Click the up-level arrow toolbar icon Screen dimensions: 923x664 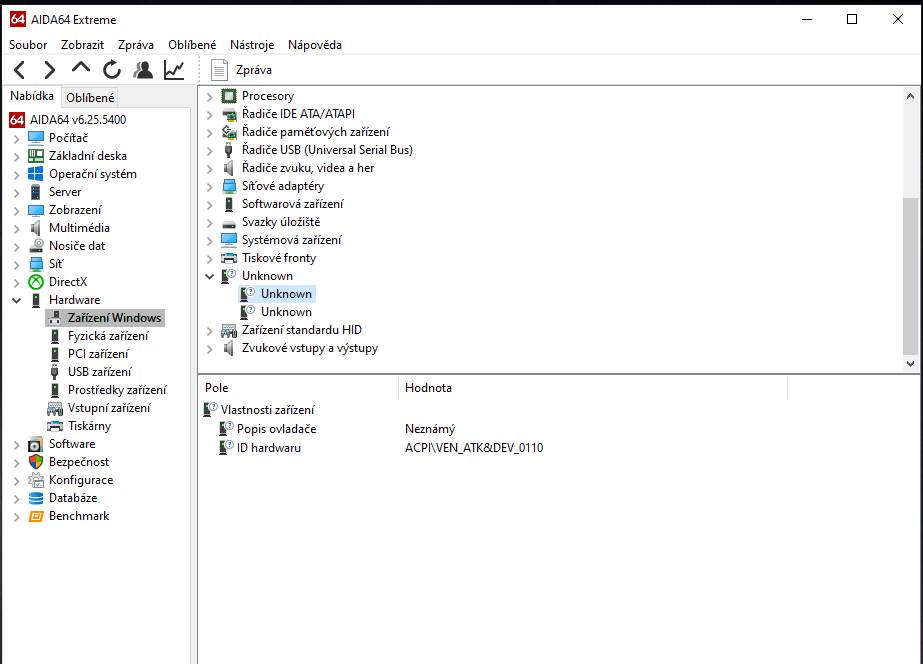(x=81, y=68)
